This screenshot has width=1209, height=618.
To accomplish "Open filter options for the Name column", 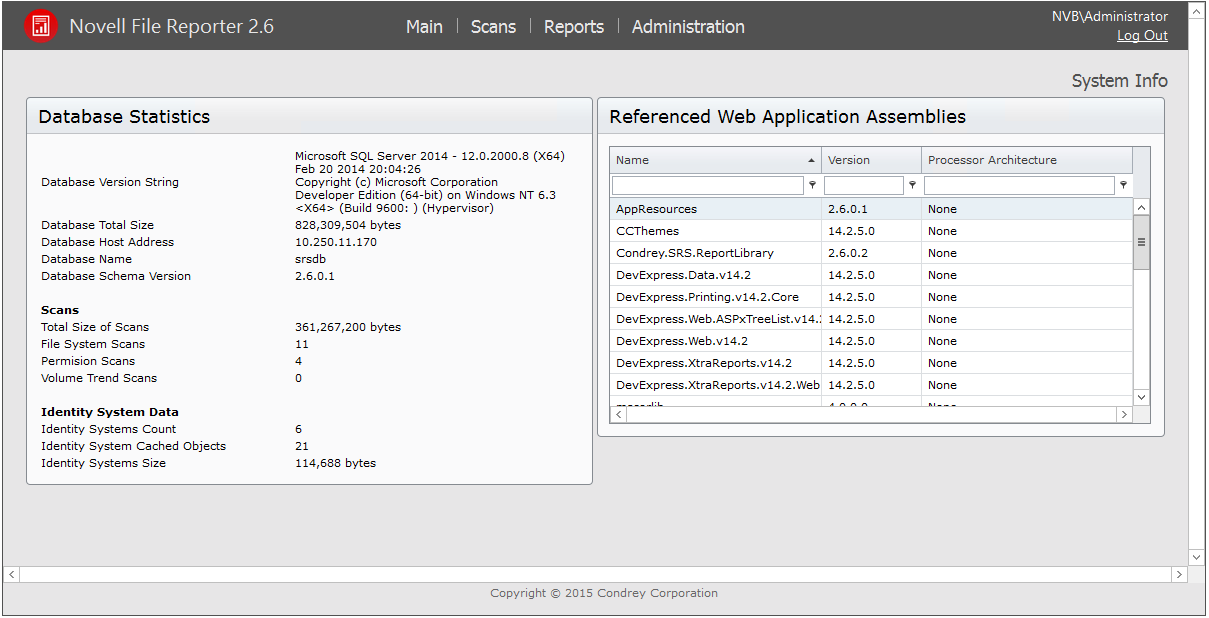I will coord(812,185).
